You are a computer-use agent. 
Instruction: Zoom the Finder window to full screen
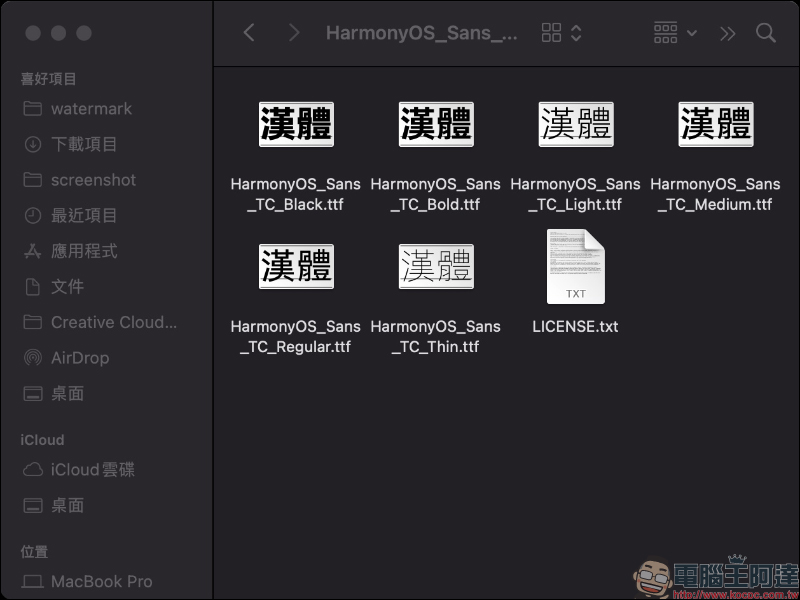pyautogui.click(x=84, y=33)
